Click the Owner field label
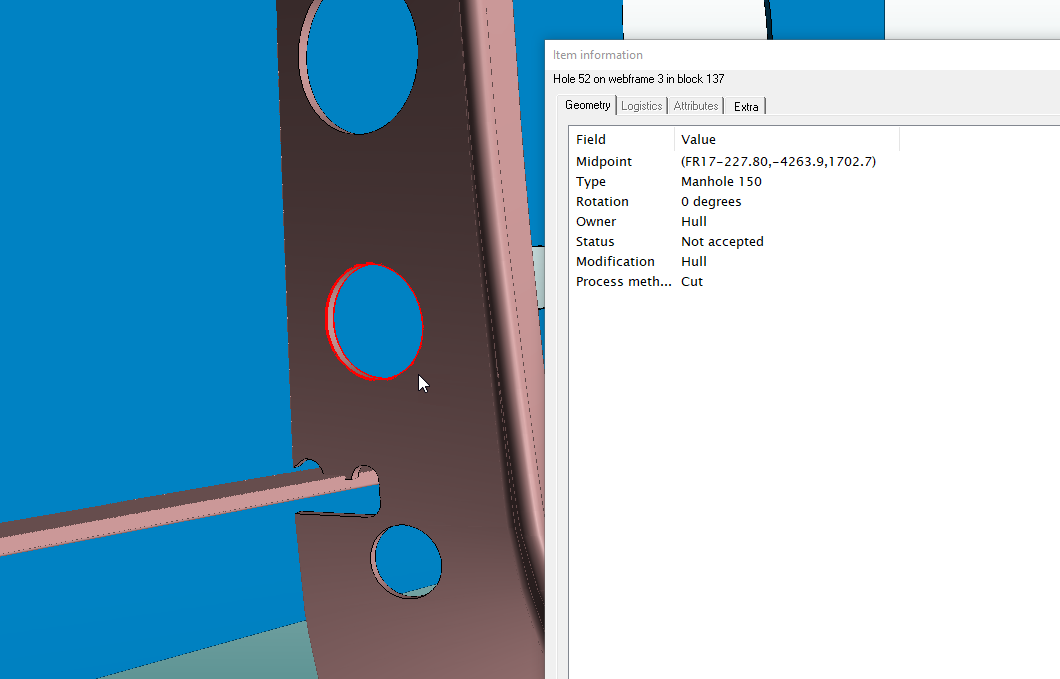The height and width of the screenshot is (679, 1060). click(596, 222)
